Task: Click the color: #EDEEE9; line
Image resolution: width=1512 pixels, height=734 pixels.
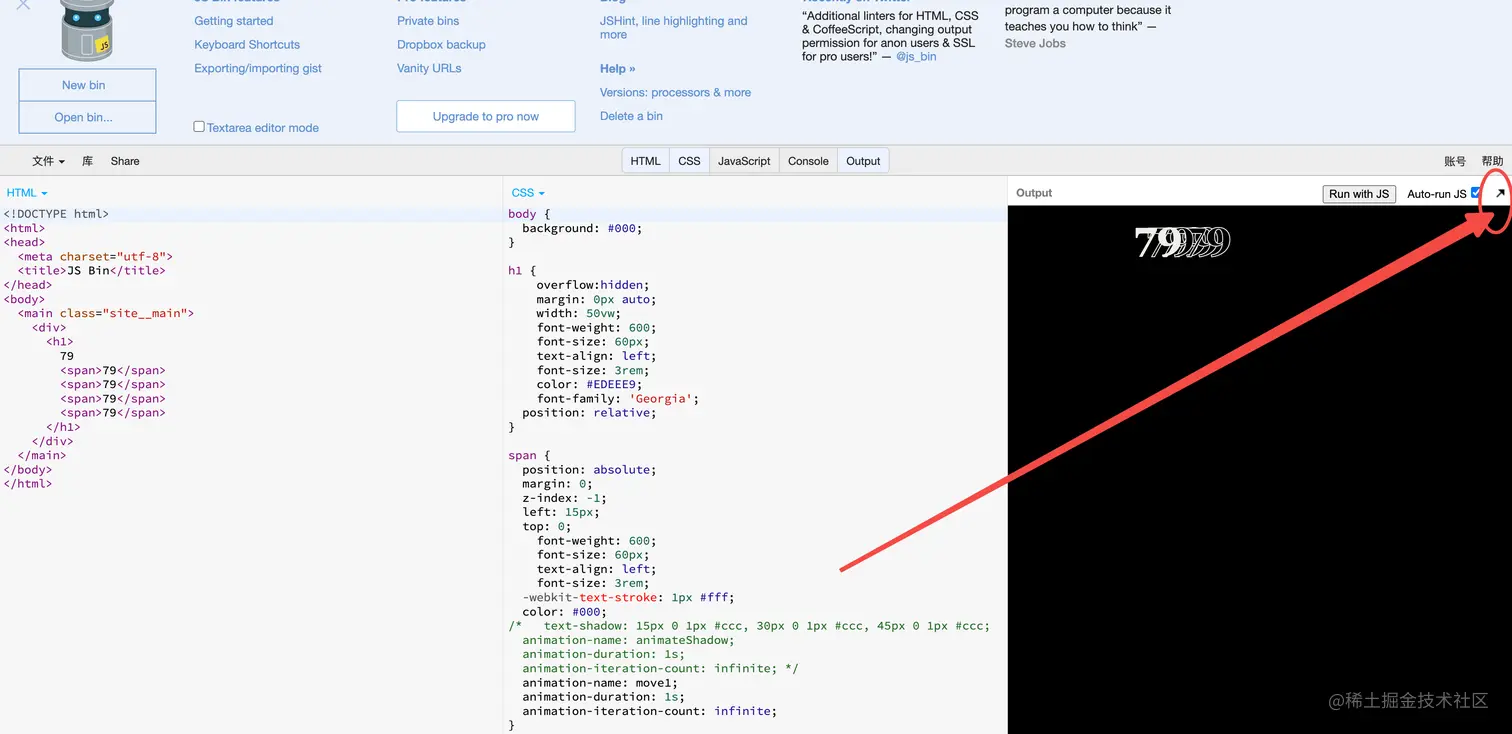Action: [x=589, y=384]
